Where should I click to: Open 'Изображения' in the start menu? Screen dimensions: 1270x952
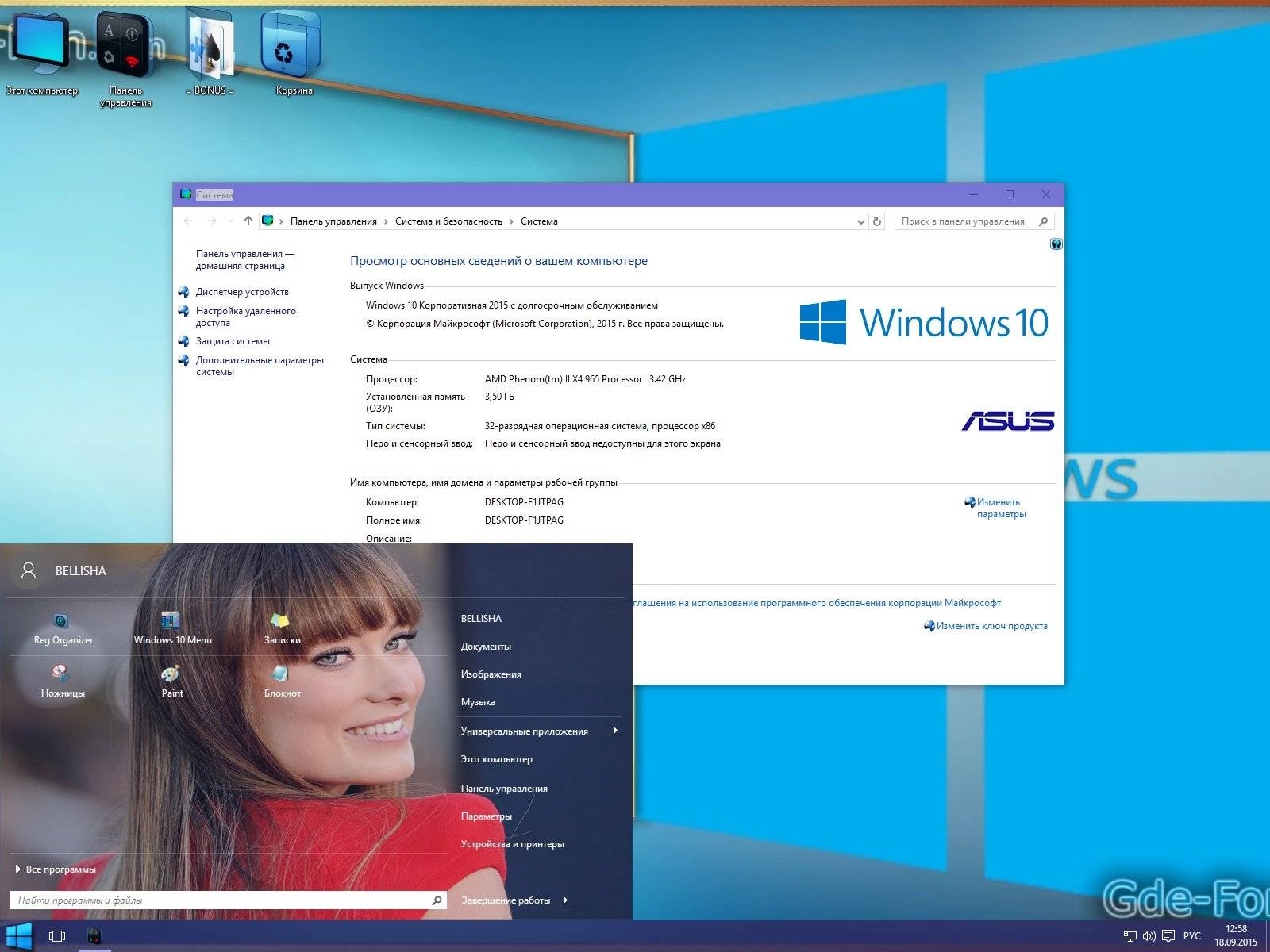[491, 674]
